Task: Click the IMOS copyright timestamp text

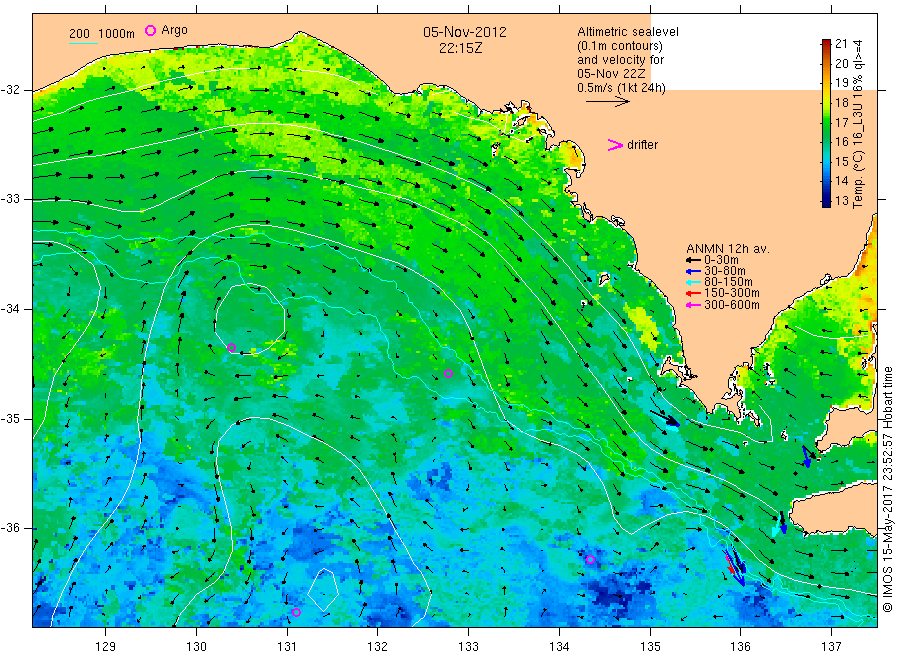Action: click(887, 489)
